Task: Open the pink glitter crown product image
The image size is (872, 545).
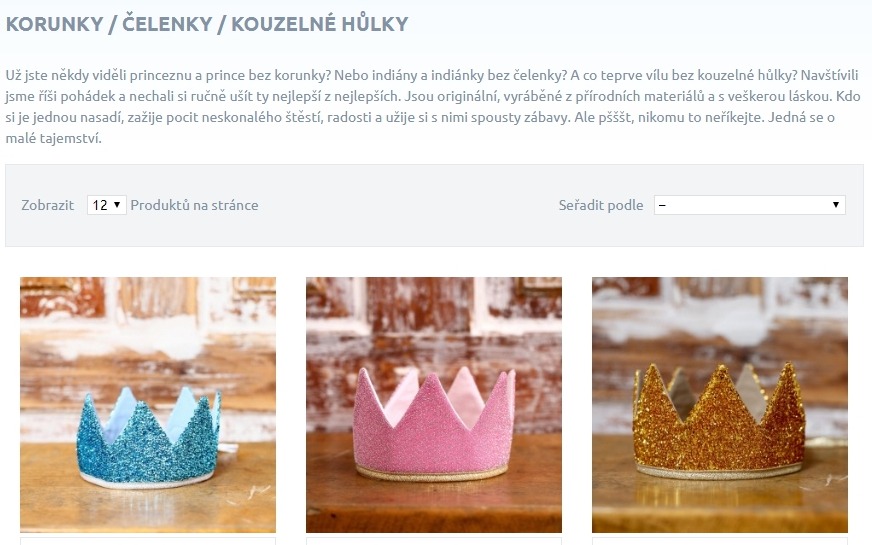Action: [434, 405]
